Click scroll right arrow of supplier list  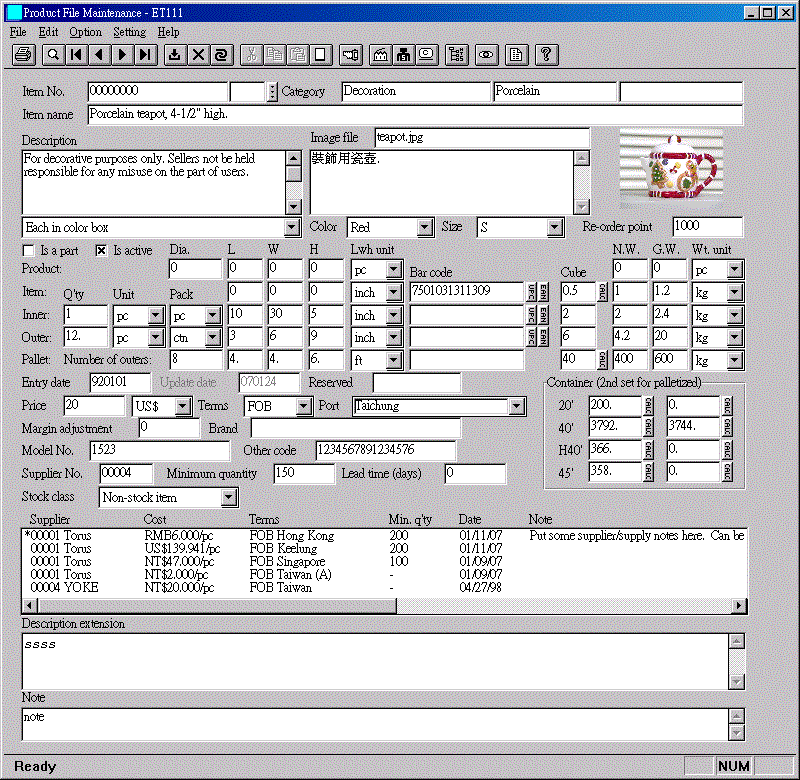(x=739, y=606)
